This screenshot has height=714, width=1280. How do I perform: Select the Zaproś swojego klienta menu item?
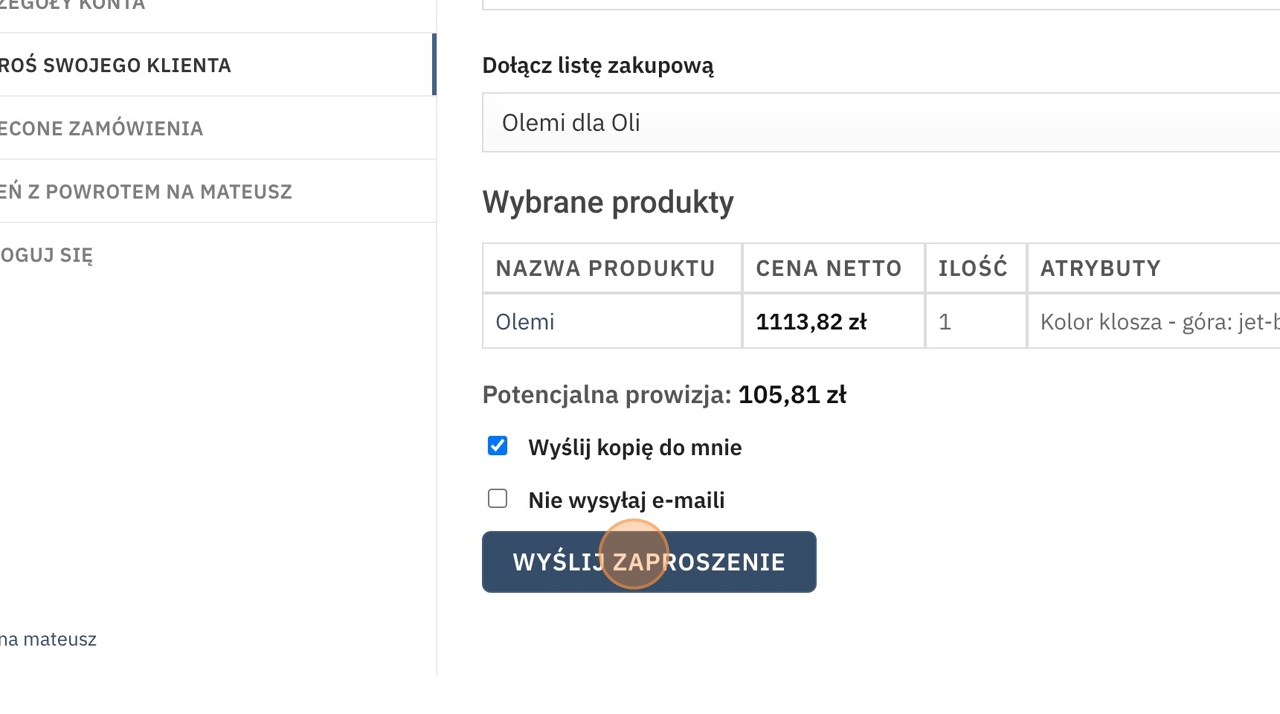(115, 65)
